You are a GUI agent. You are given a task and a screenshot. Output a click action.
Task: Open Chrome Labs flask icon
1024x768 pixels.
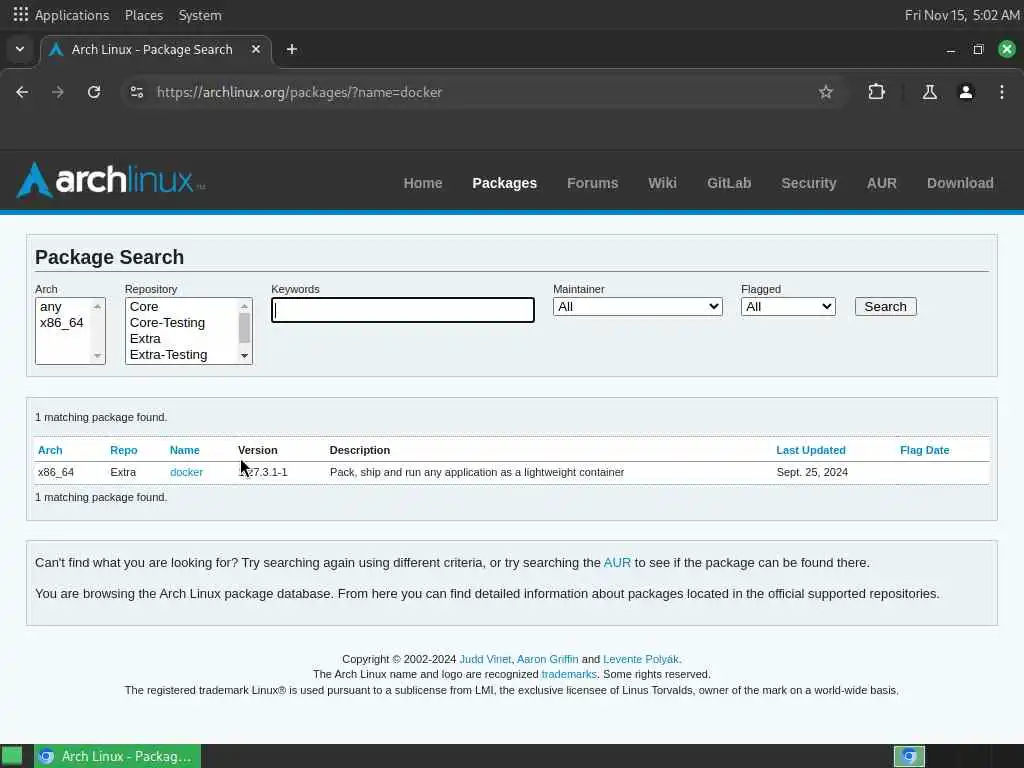(x=929, y=92)
